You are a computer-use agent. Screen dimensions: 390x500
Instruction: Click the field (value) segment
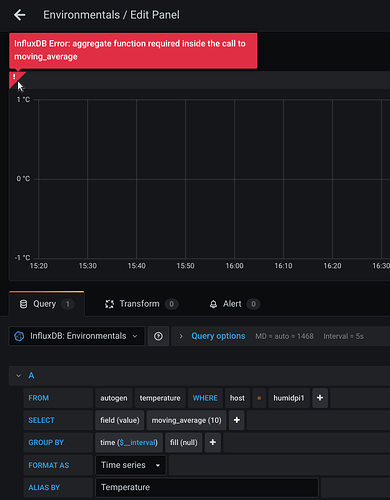(x=120, y=420)
